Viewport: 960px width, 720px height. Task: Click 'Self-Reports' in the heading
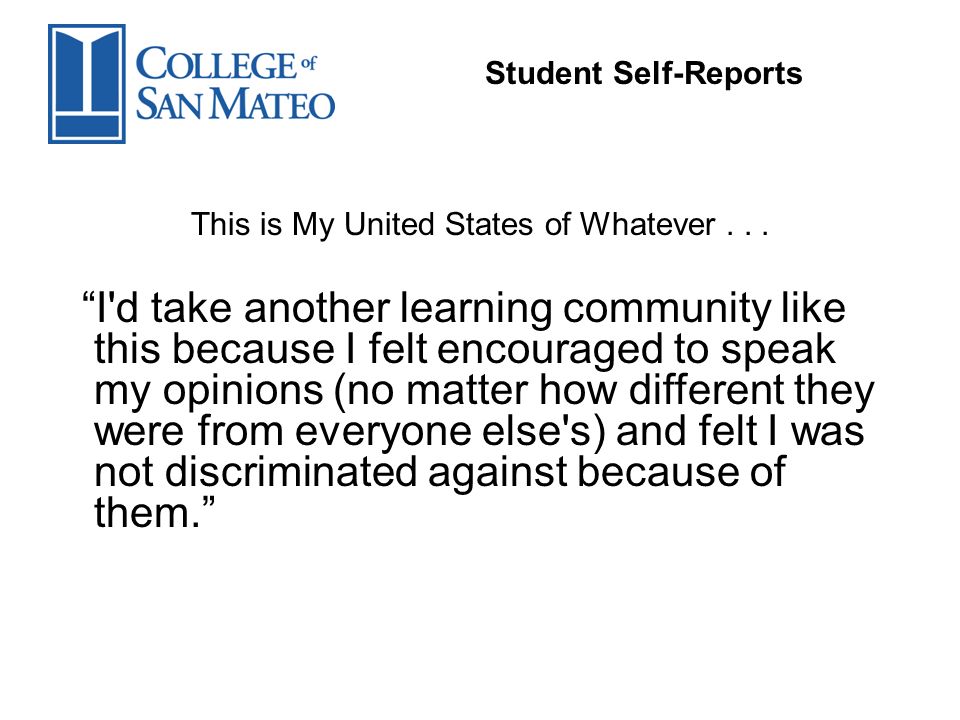(x=708, y=74)
